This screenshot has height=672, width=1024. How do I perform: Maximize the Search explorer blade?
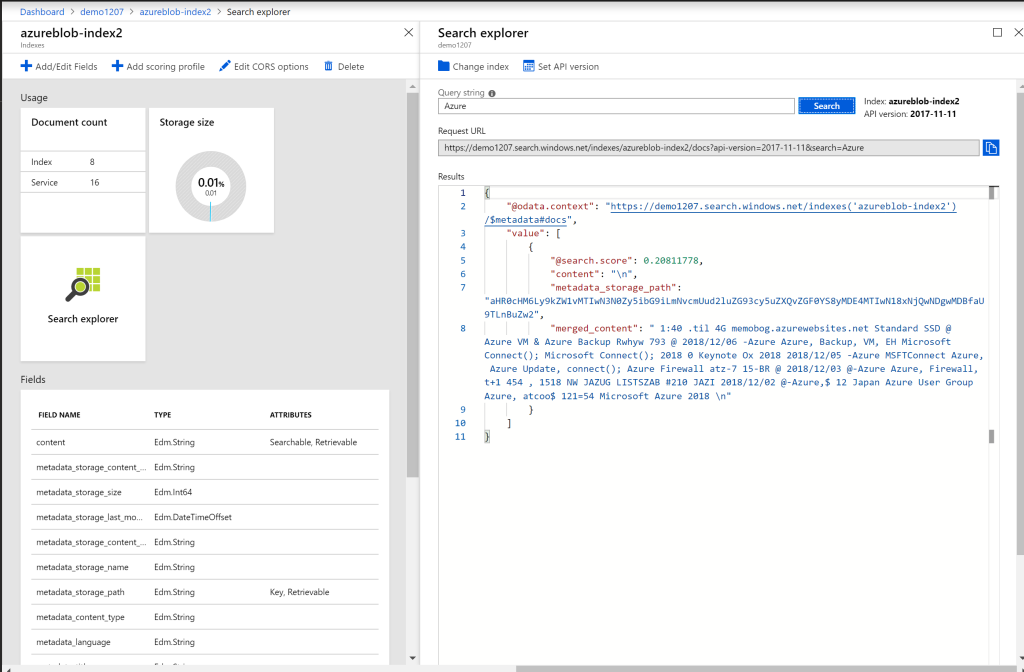(x=997, y=32)
